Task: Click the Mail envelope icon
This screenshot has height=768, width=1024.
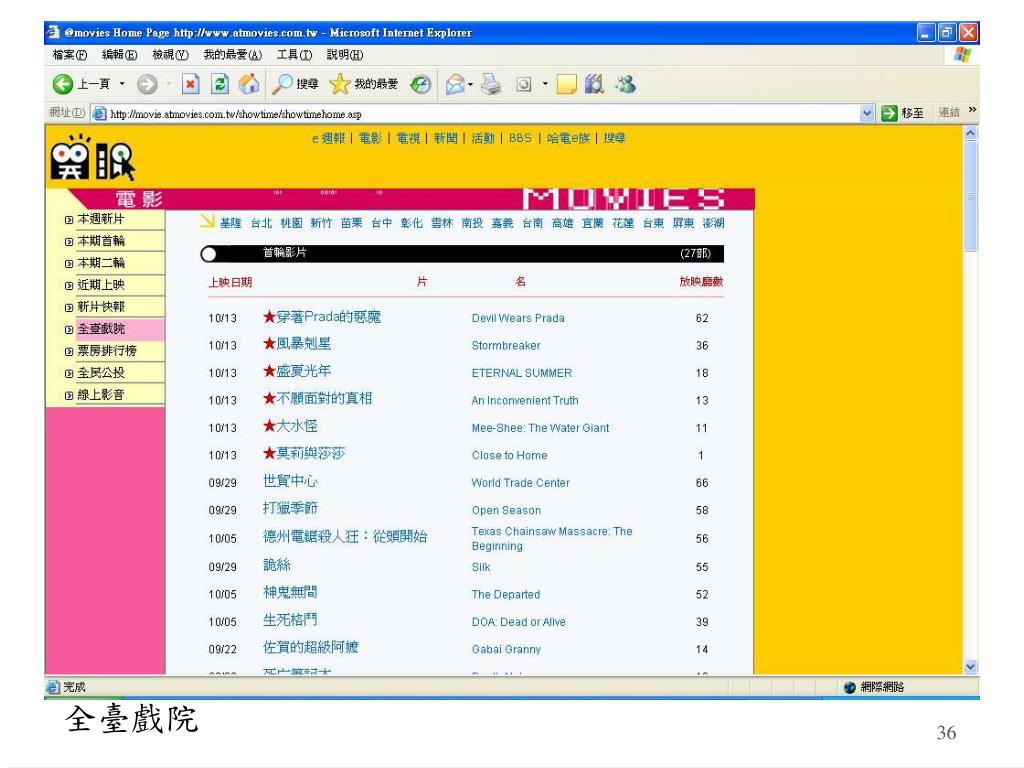Action: [x=455, y=84]
